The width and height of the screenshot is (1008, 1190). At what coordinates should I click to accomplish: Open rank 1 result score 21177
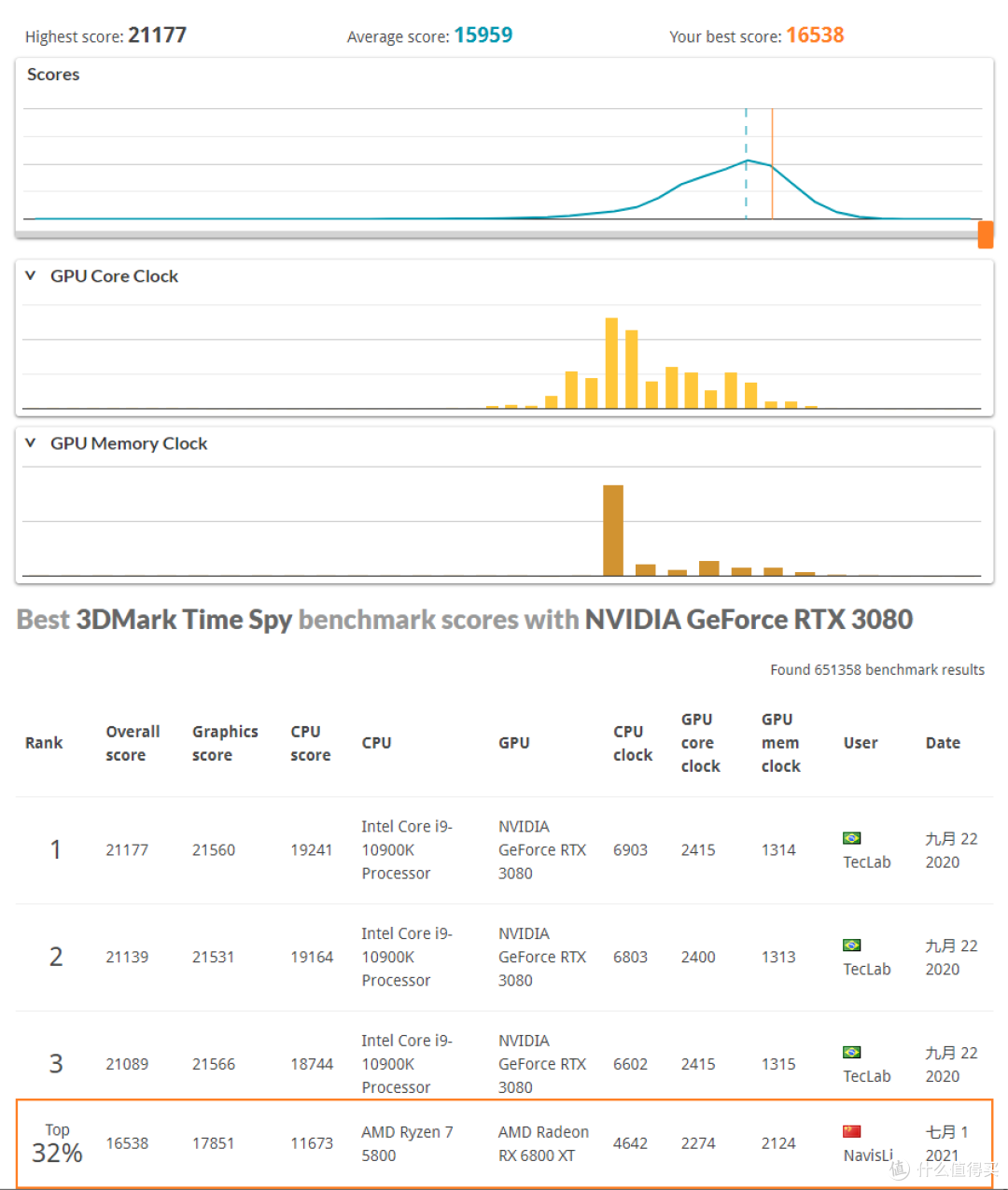[127, 850]
